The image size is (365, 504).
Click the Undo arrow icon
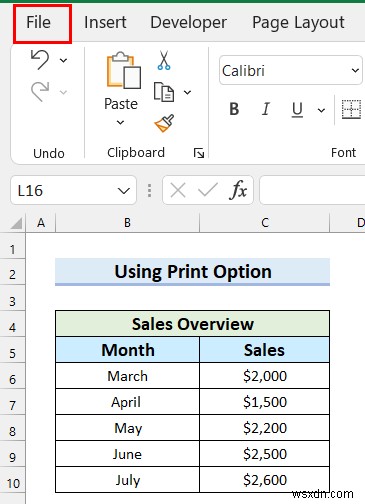[40, 60]
